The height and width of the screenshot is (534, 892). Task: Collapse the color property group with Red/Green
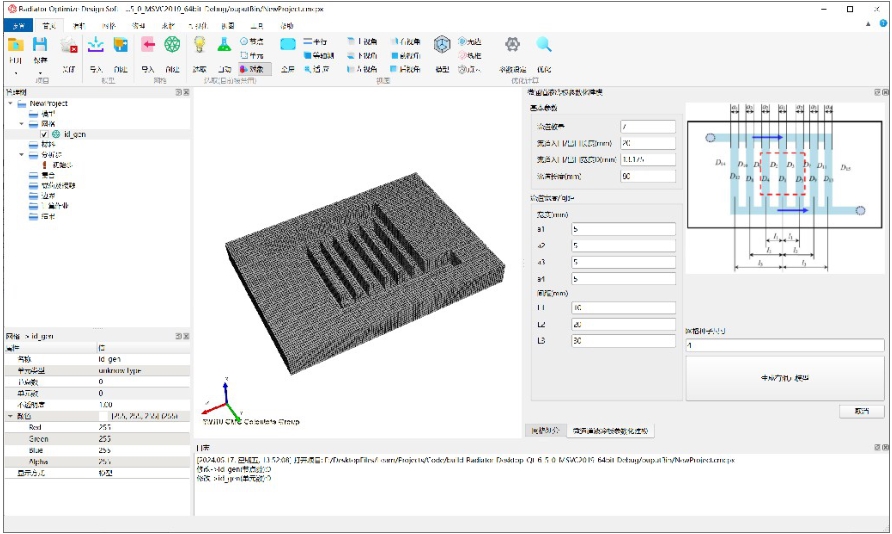pos(10,416)
